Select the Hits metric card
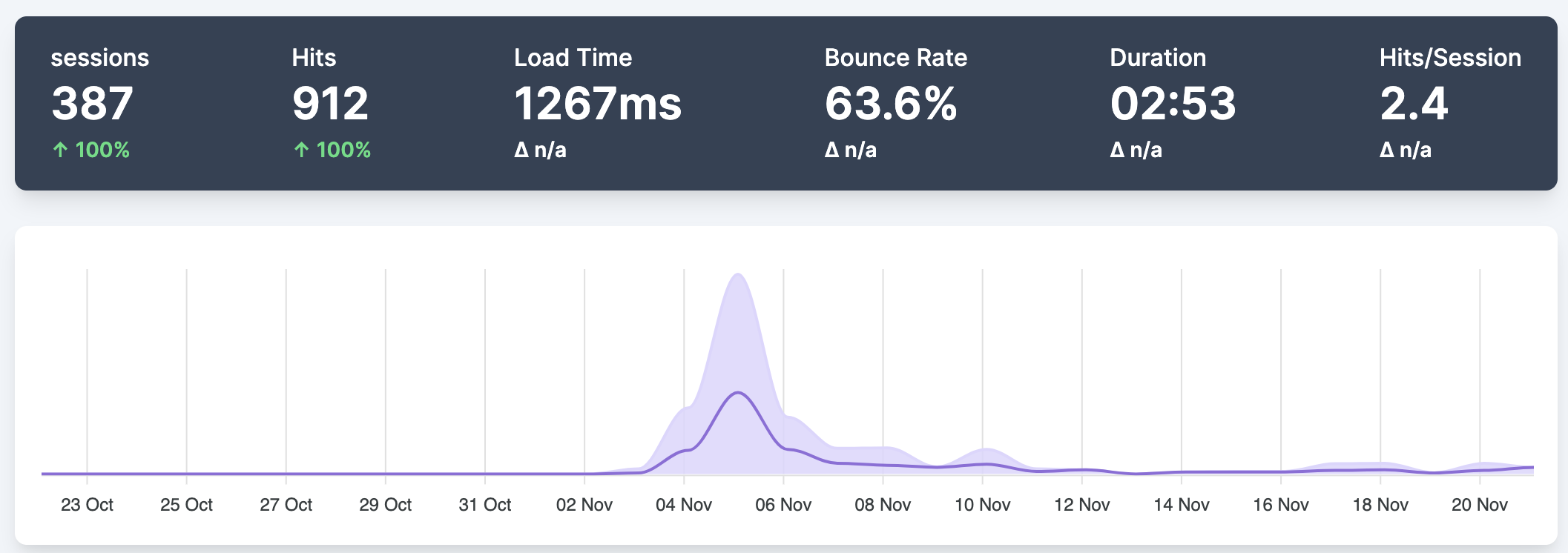The image size is (1568, 553). (331, 103)
